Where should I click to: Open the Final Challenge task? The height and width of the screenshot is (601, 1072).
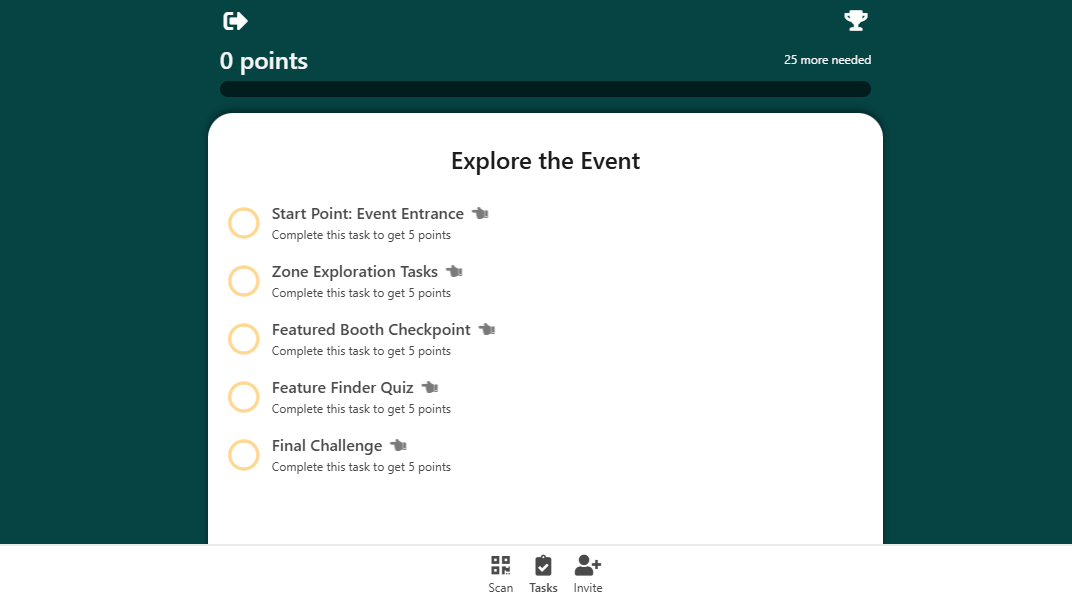coord(326,445)
